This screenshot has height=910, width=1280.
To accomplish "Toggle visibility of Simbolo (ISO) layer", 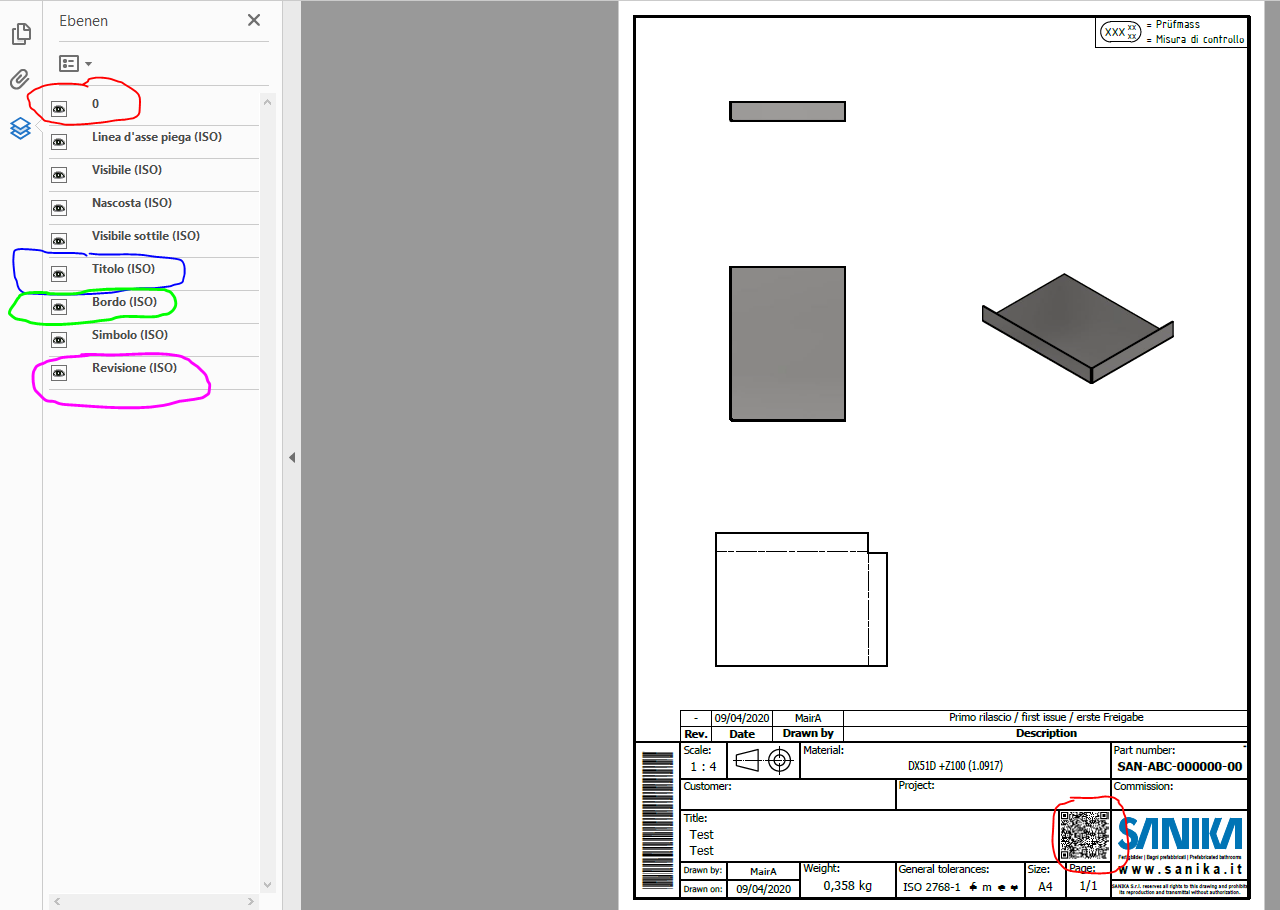I will point(61,339).
